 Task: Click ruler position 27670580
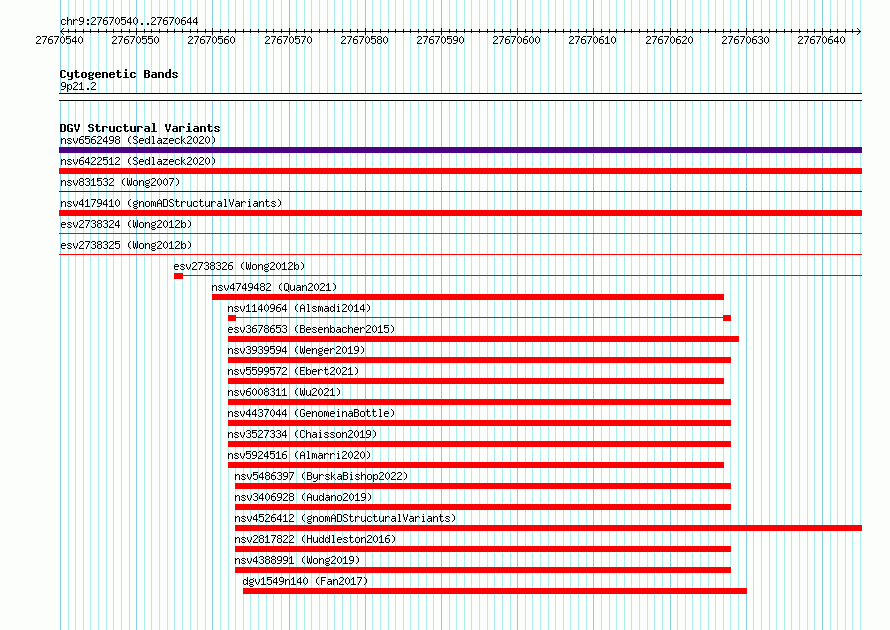[x=364, y=40]
